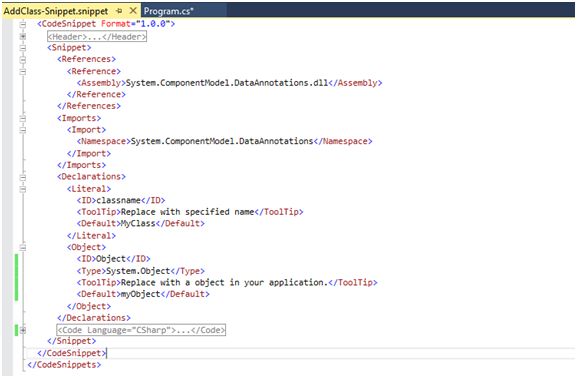Collapse the CodeSnippet Format element
This screenshot has height=378, width=577.
tap(23, 24)
